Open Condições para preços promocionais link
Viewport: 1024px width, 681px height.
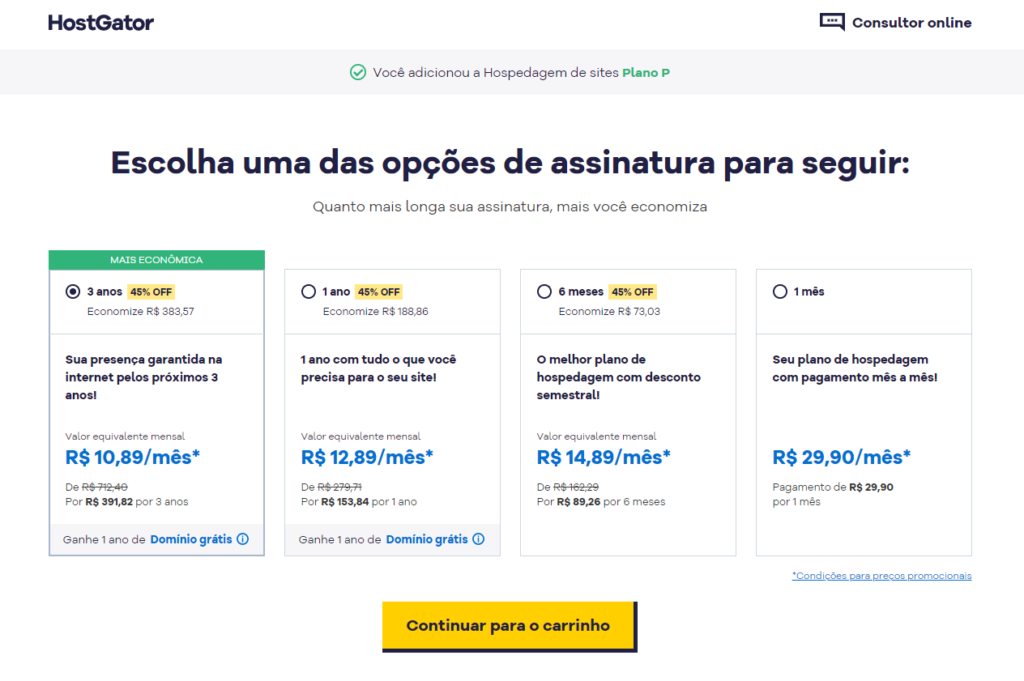(881, 576)
